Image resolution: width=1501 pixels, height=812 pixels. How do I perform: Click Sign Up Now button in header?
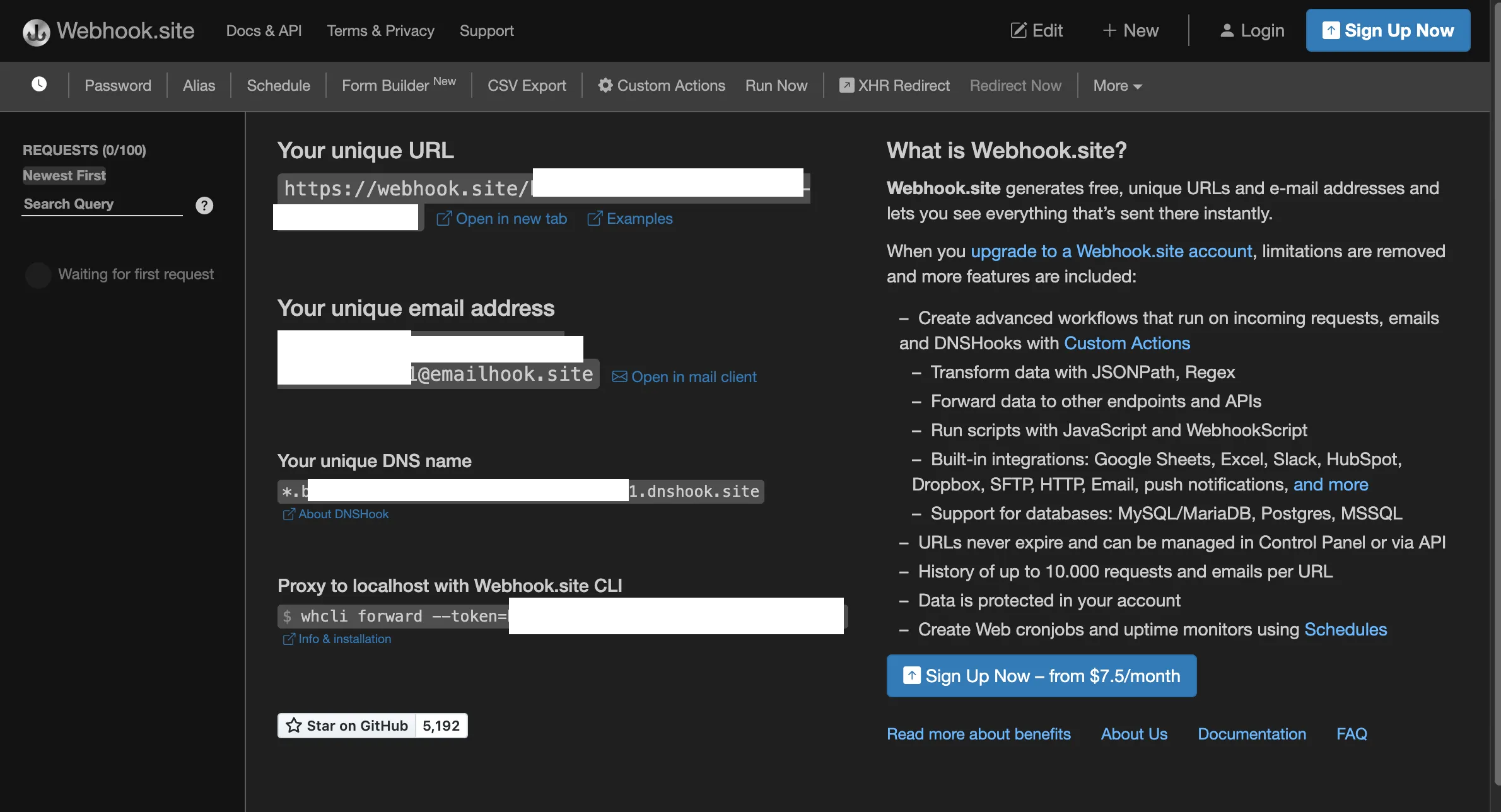click(1388, 30)
